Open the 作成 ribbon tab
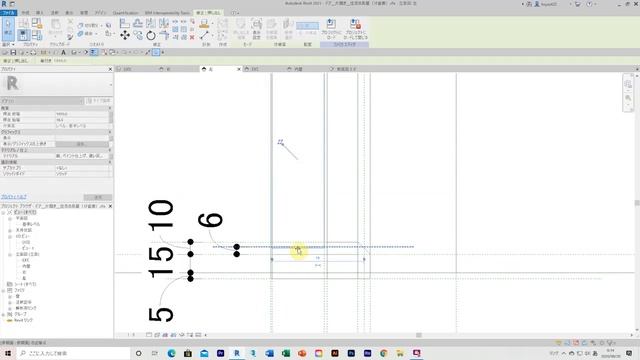The image size is (640, 360). [x=25, y=13]
